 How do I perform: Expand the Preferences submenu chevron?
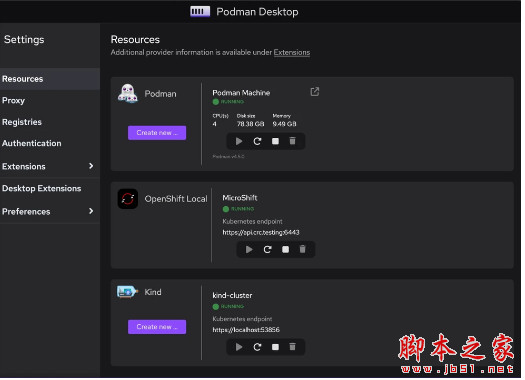point(92,212)
